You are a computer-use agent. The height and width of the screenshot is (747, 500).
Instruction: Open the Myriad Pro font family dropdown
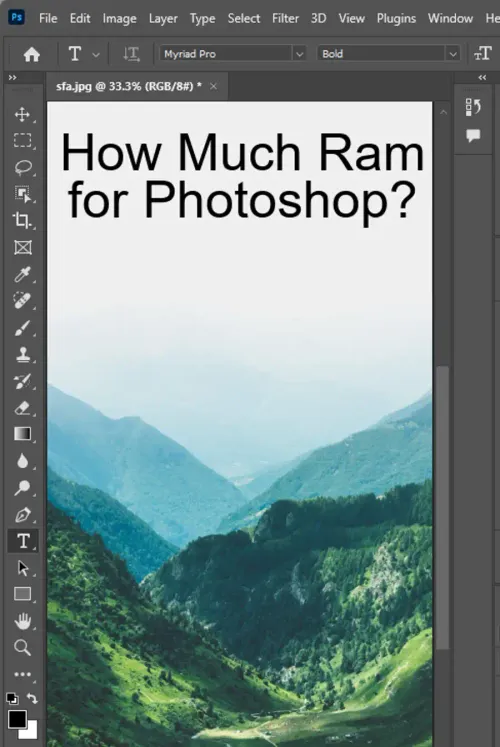pos(300,54)
